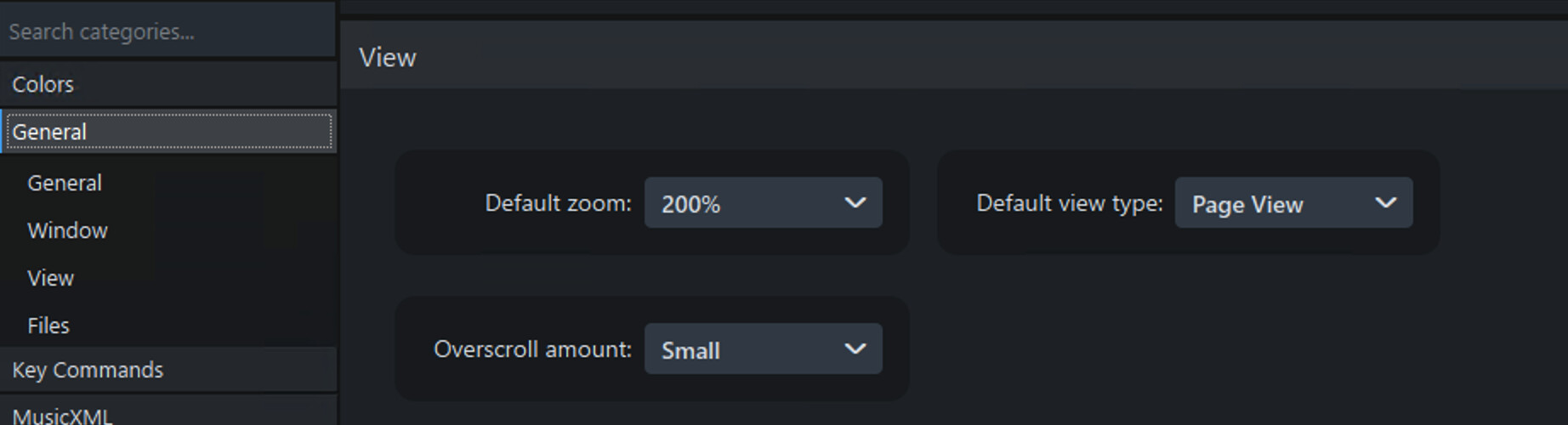Click the View section header
Screen dimensions: 1568x425
(x=388, y=57)
